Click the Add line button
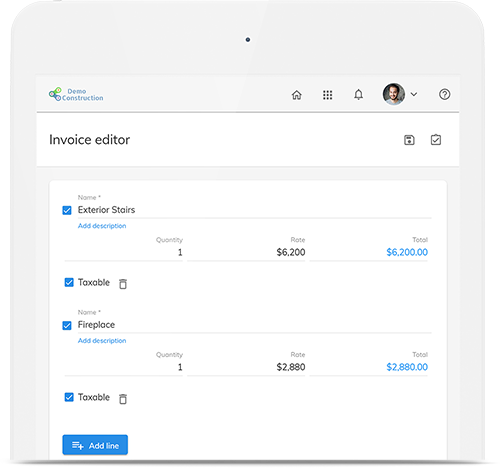Image resolution: width=500 pixels, height=468 pixels. [x=95, y=445]
